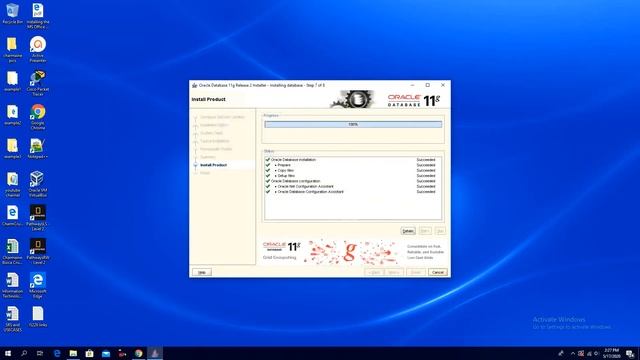The image size is (640, 360).
Task: Click the Cancel button in Oracle installer
Action: point(438,272)
